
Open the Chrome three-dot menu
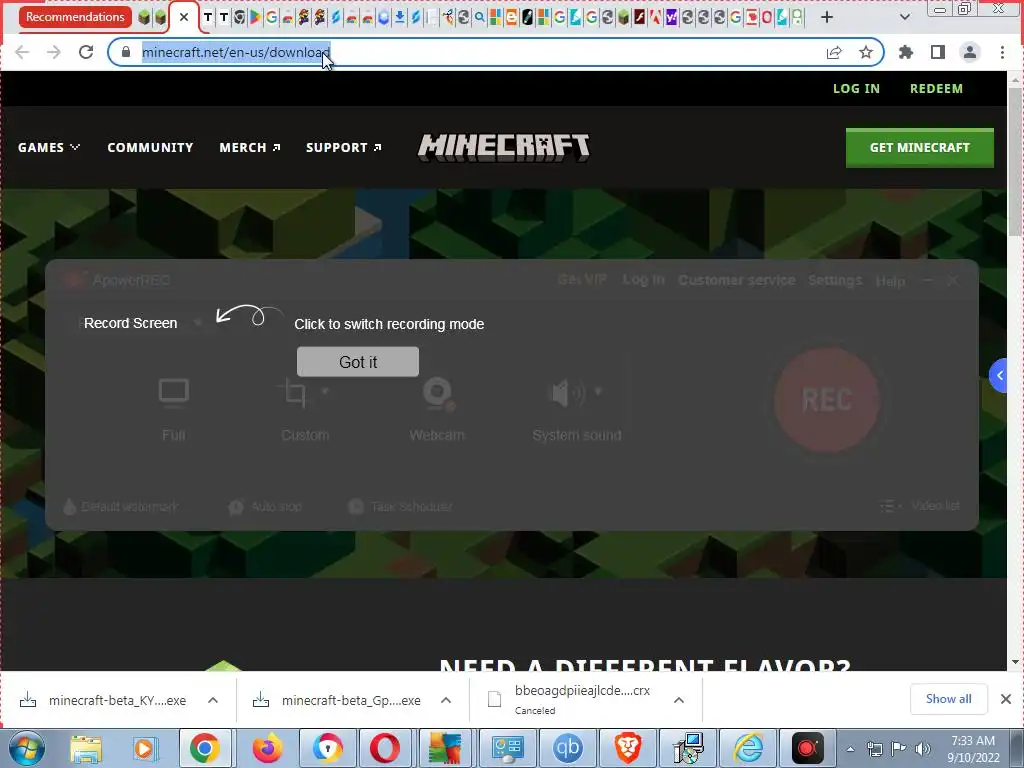(x=1002, y=52)
